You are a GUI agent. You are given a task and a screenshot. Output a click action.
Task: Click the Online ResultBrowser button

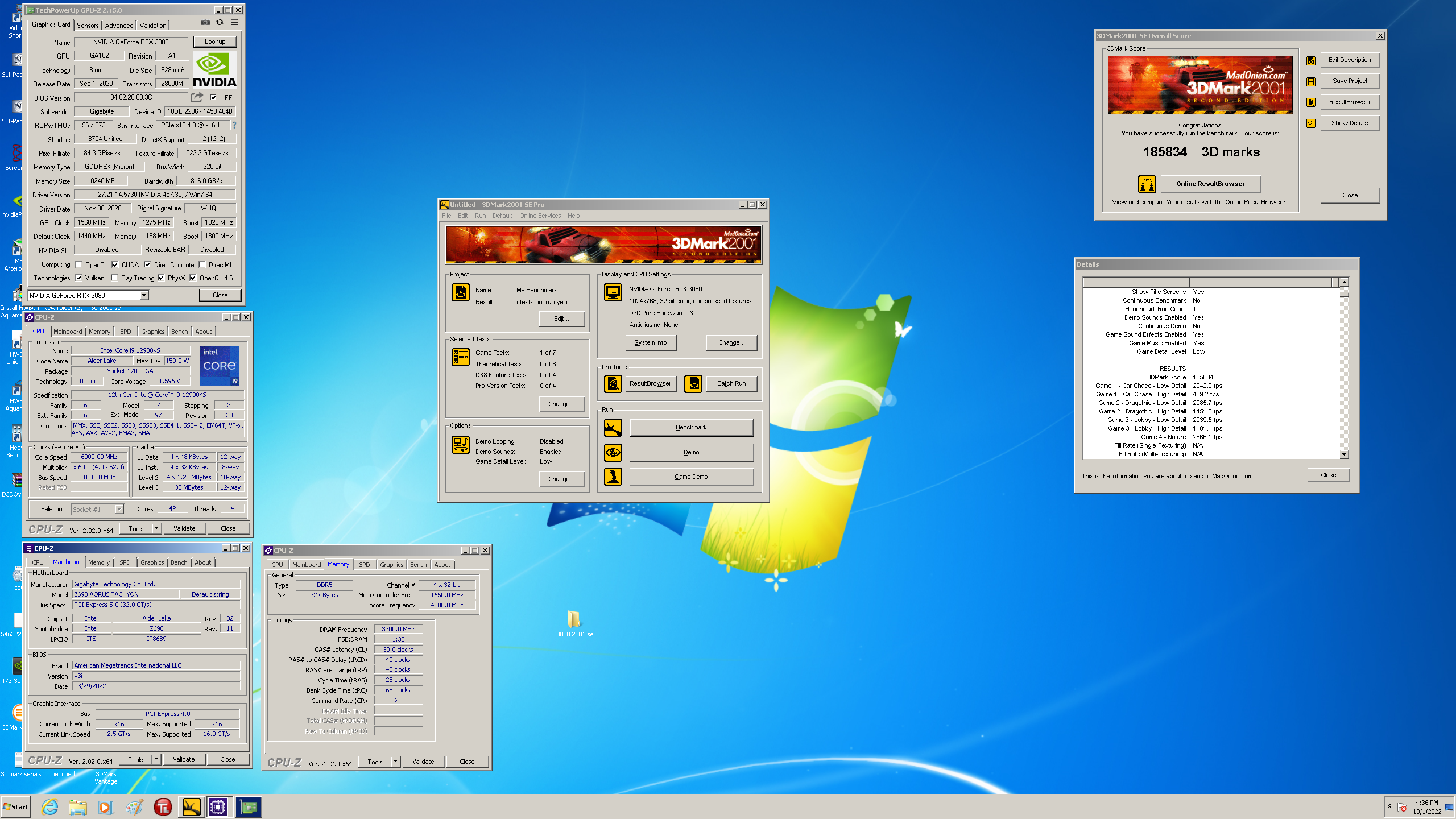pos(1210,184)
